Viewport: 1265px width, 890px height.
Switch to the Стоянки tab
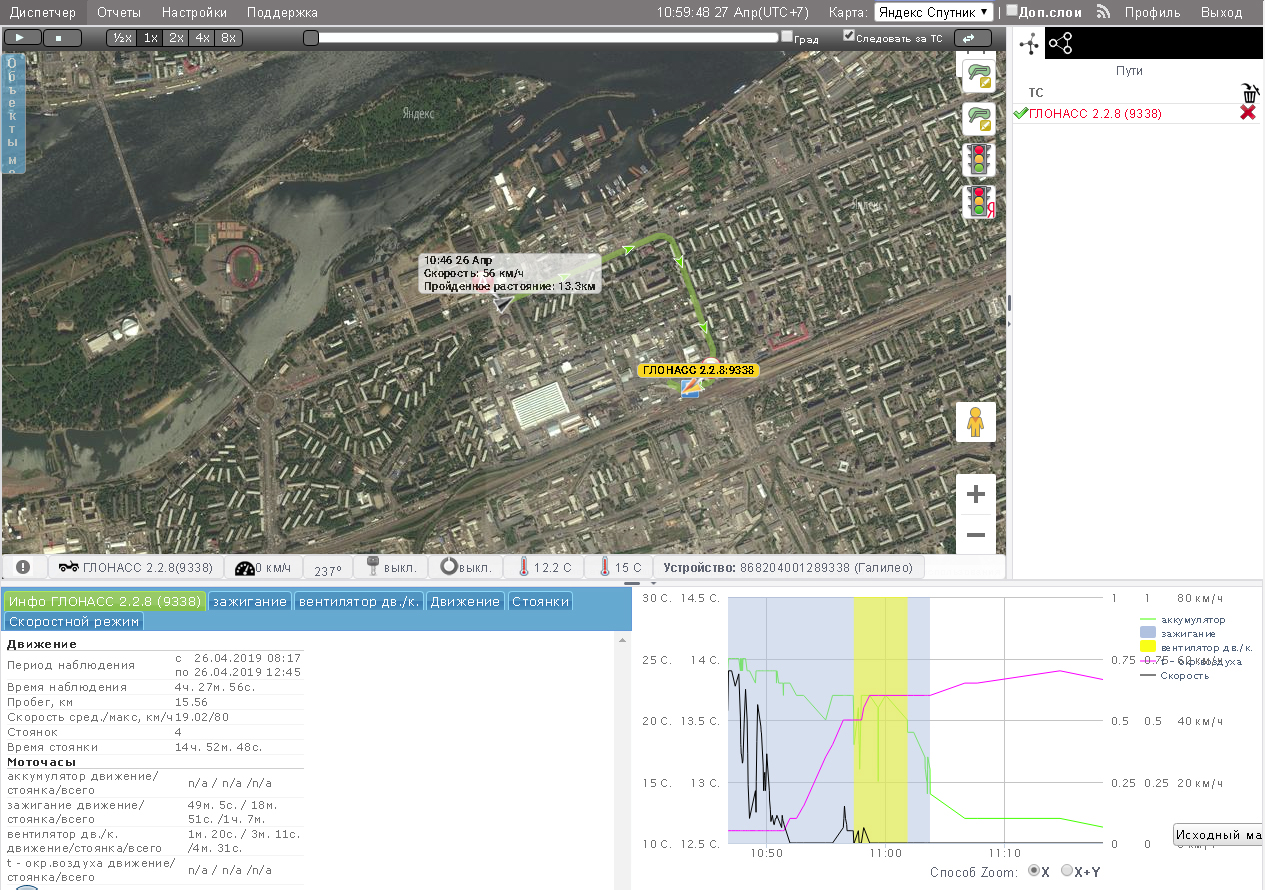coord(540,601)
